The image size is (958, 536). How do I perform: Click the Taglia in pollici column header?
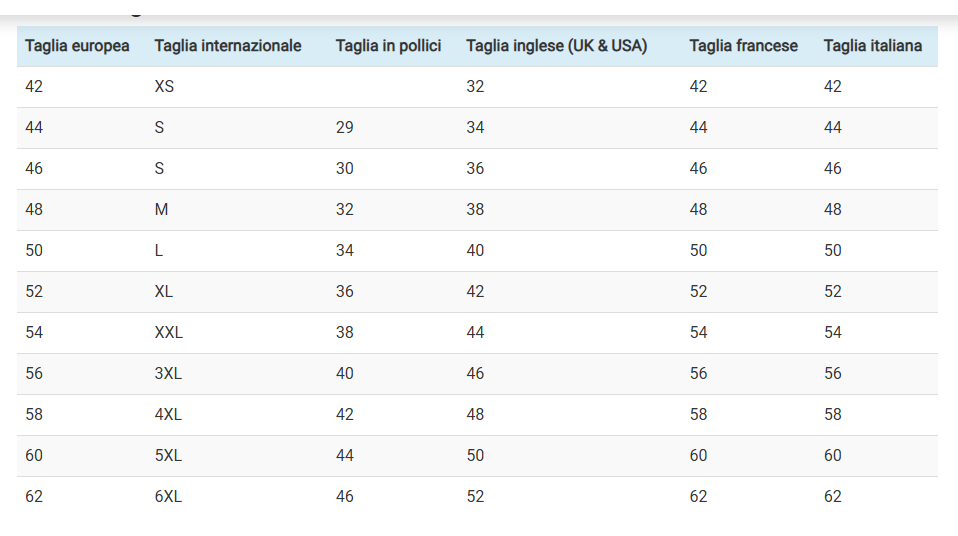point(389,46)
